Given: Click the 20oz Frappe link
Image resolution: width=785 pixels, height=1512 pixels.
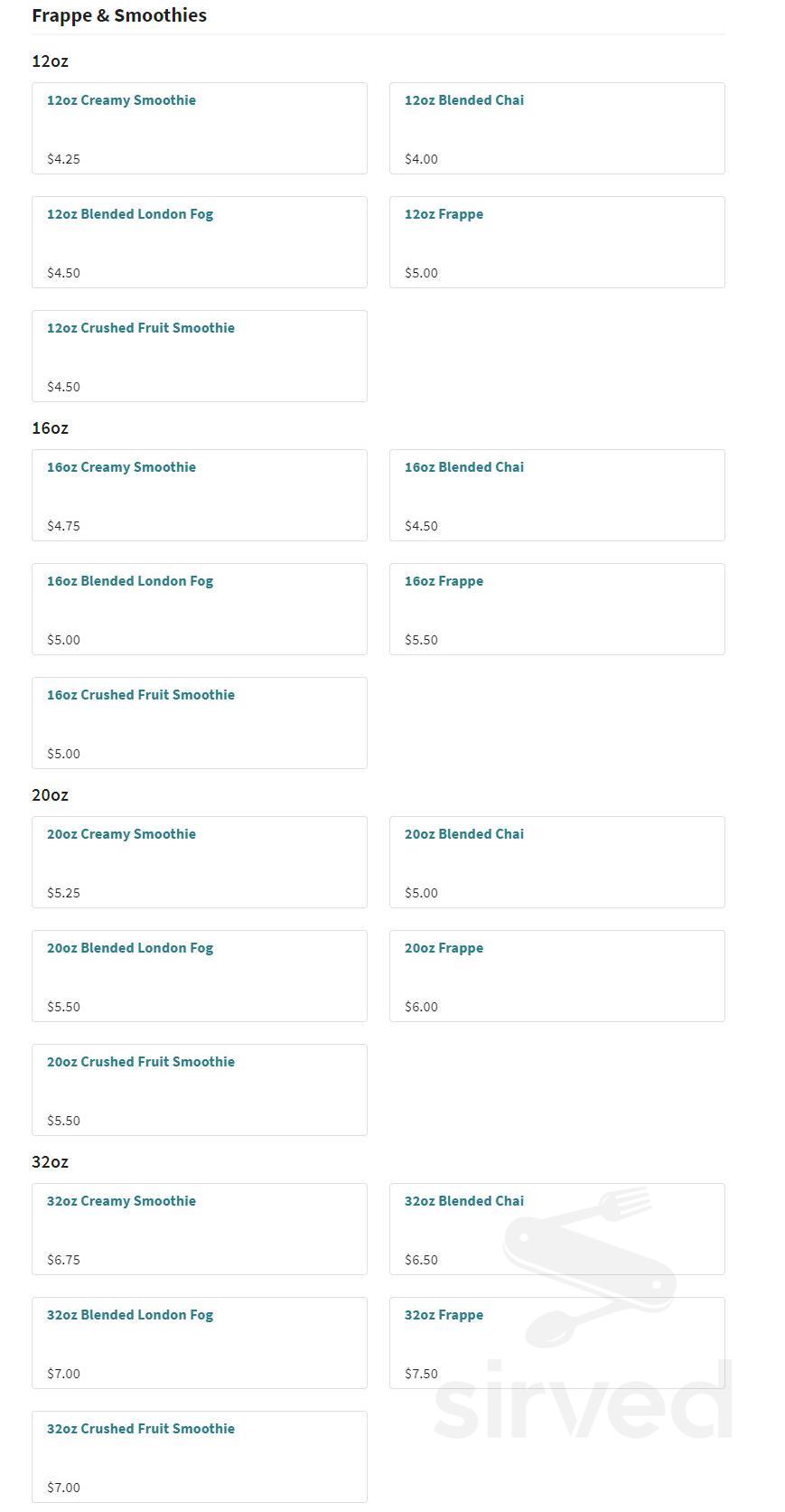Looking at the screenshot, I should [444, 948].
